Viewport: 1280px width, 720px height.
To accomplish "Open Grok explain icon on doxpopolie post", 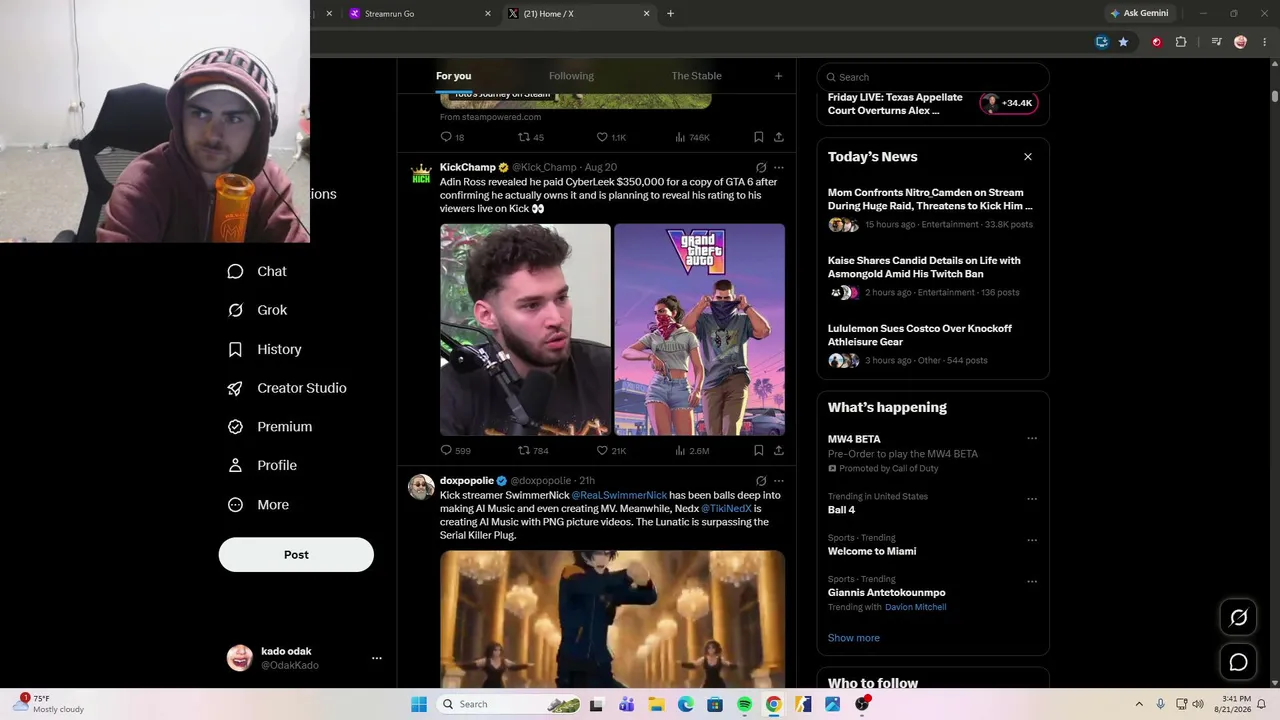I will click(x=761, y=481).
